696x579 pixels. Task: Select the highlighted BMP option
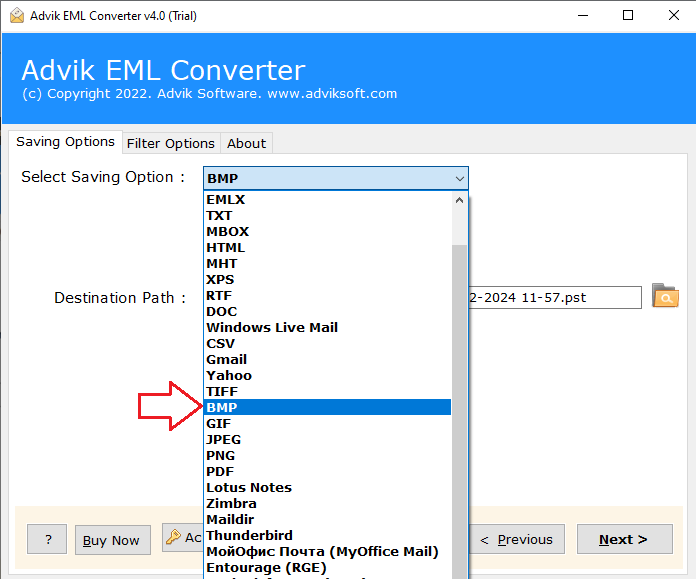click(x=327, y=407)
